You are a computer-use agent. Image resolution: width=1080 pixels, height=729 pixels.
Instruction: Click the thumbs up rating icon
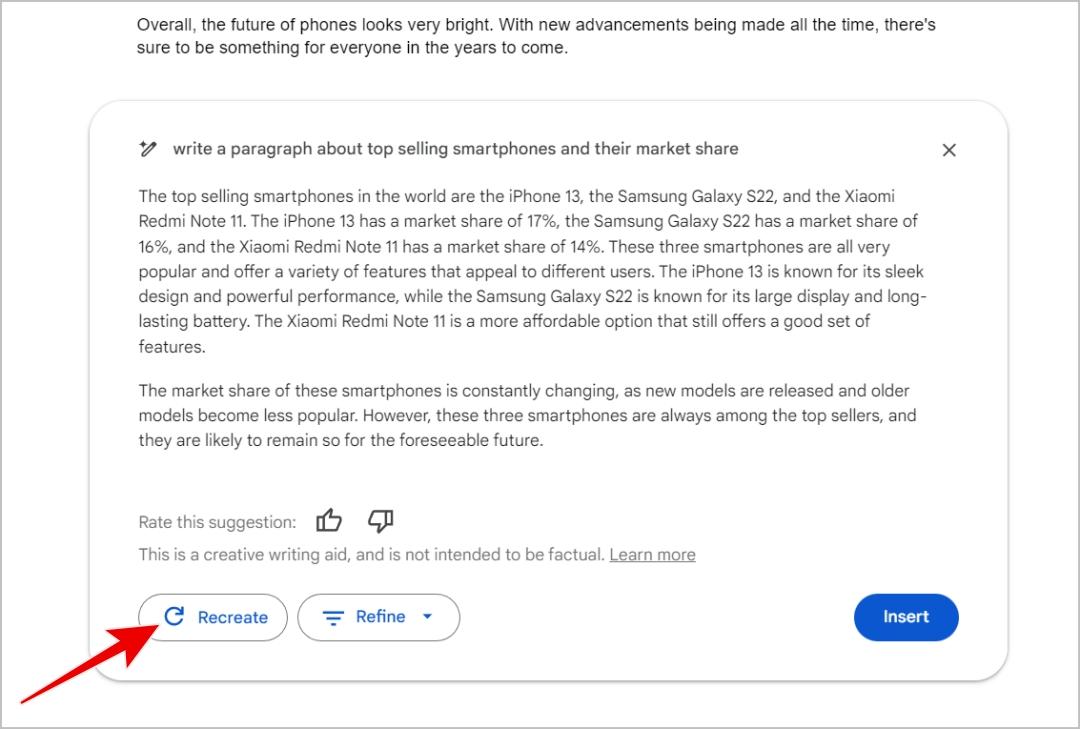tap(329, 521)
